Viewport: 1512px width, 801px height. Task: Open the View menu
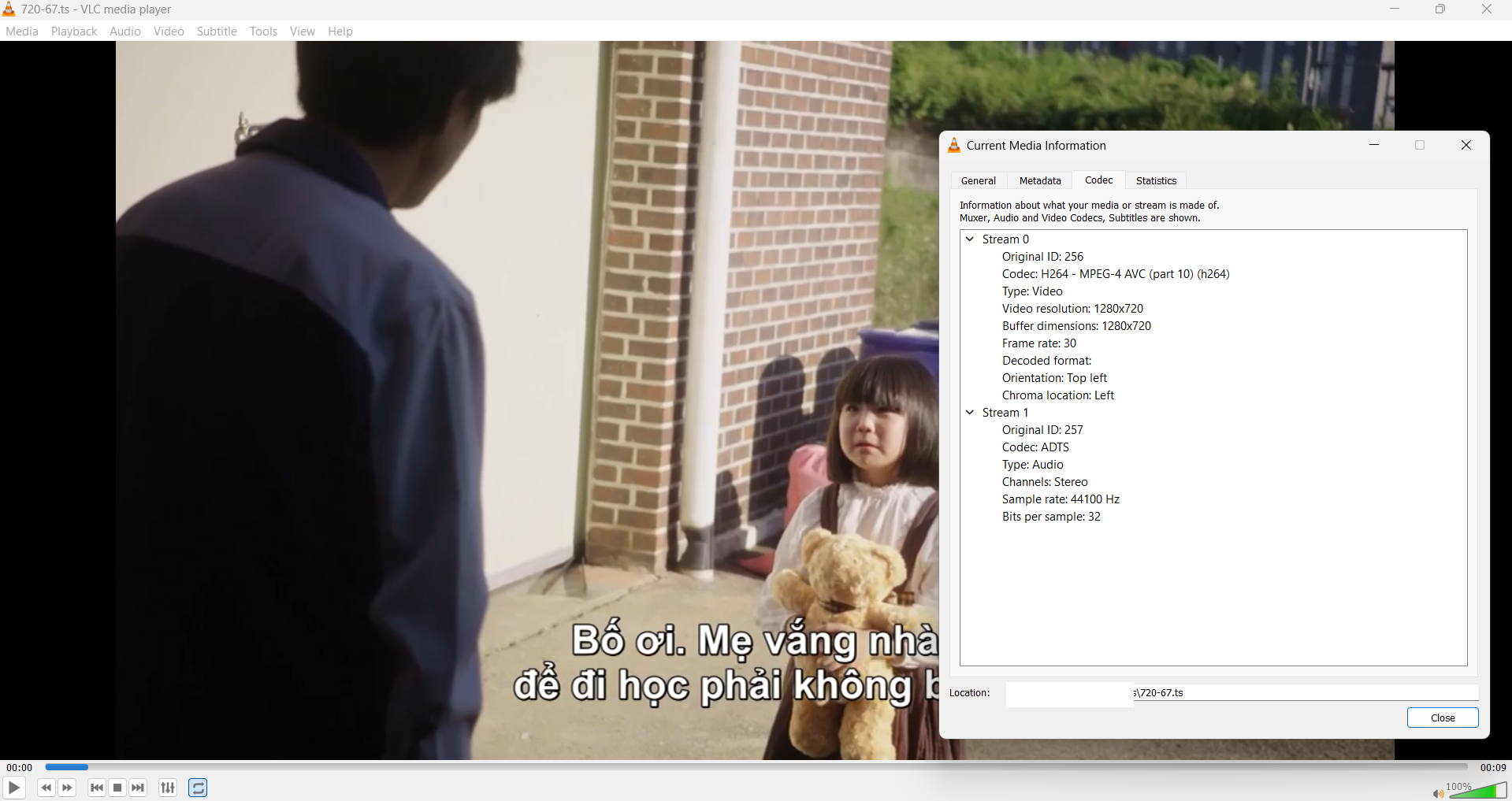303,32
